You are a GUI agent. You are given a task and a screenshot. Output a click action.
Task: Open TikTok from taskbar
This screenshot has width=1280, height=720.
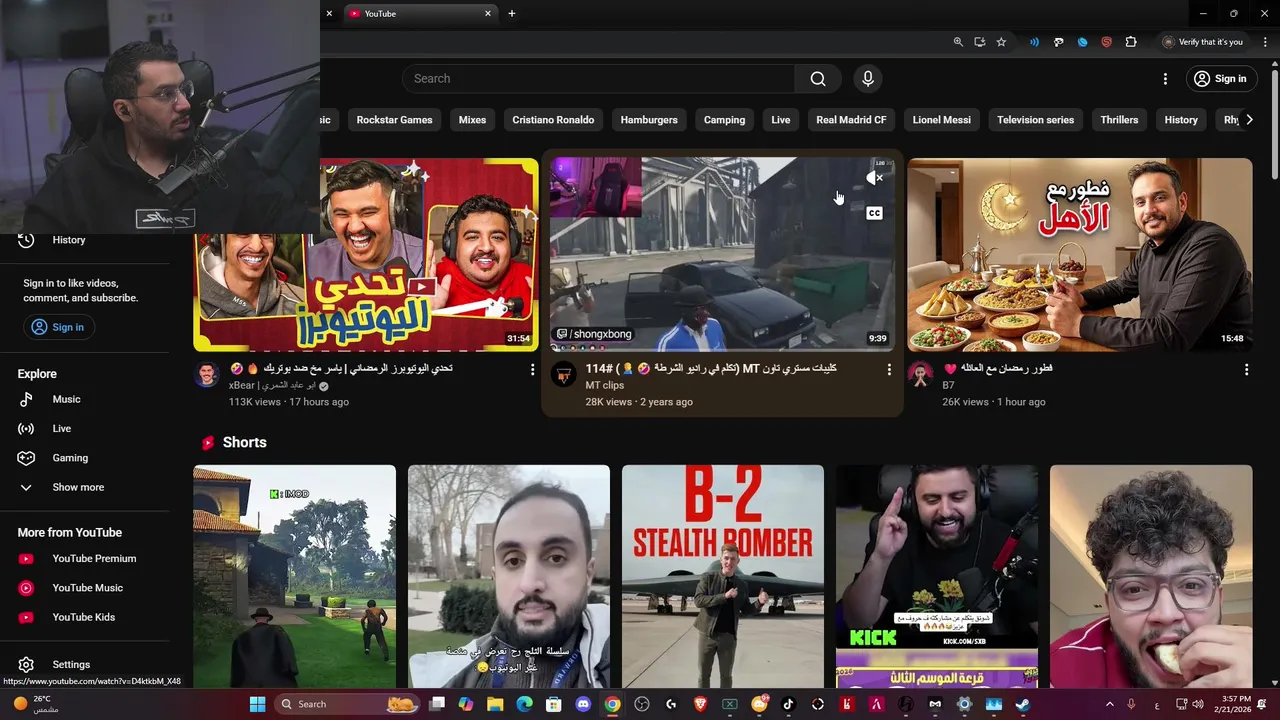click(x=788, y=704)
